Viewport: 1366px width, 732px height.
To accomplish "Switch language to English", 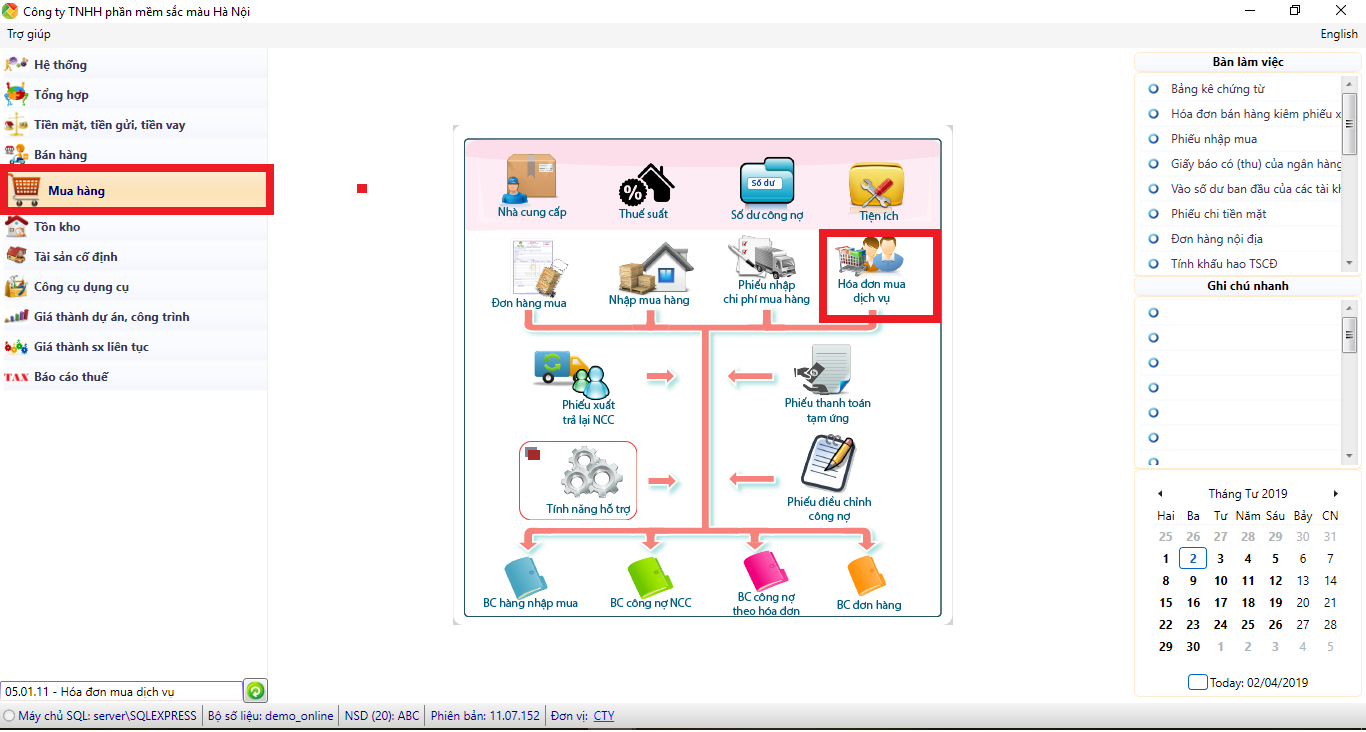I will [x=1338, y=34].
